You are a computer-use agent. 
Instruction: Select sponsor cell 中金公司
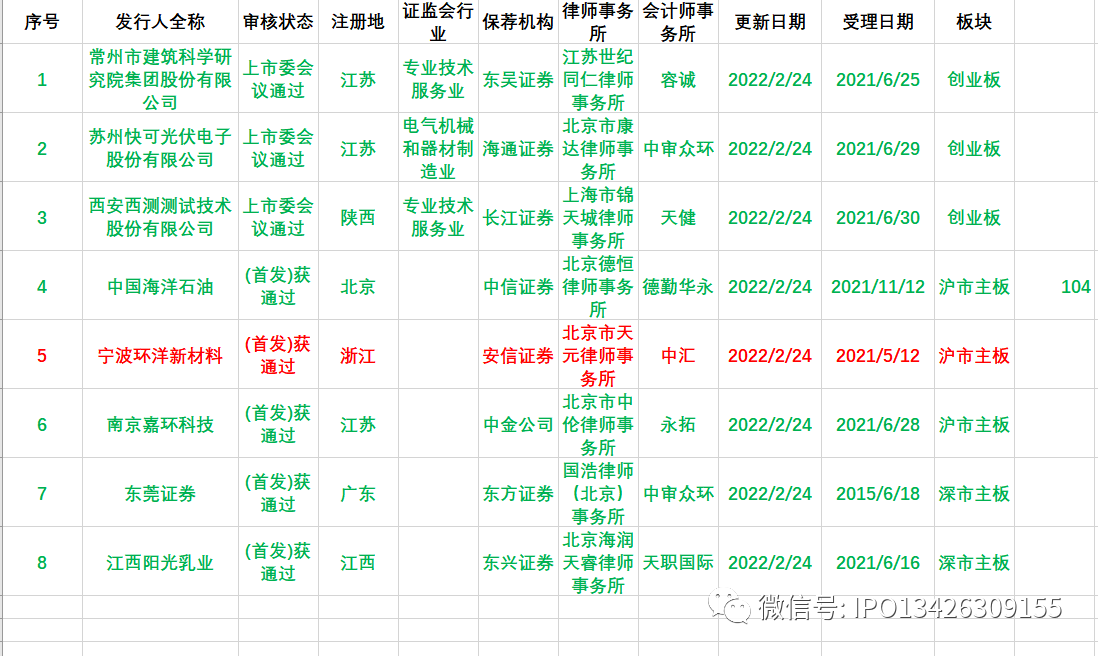[518, 424]
